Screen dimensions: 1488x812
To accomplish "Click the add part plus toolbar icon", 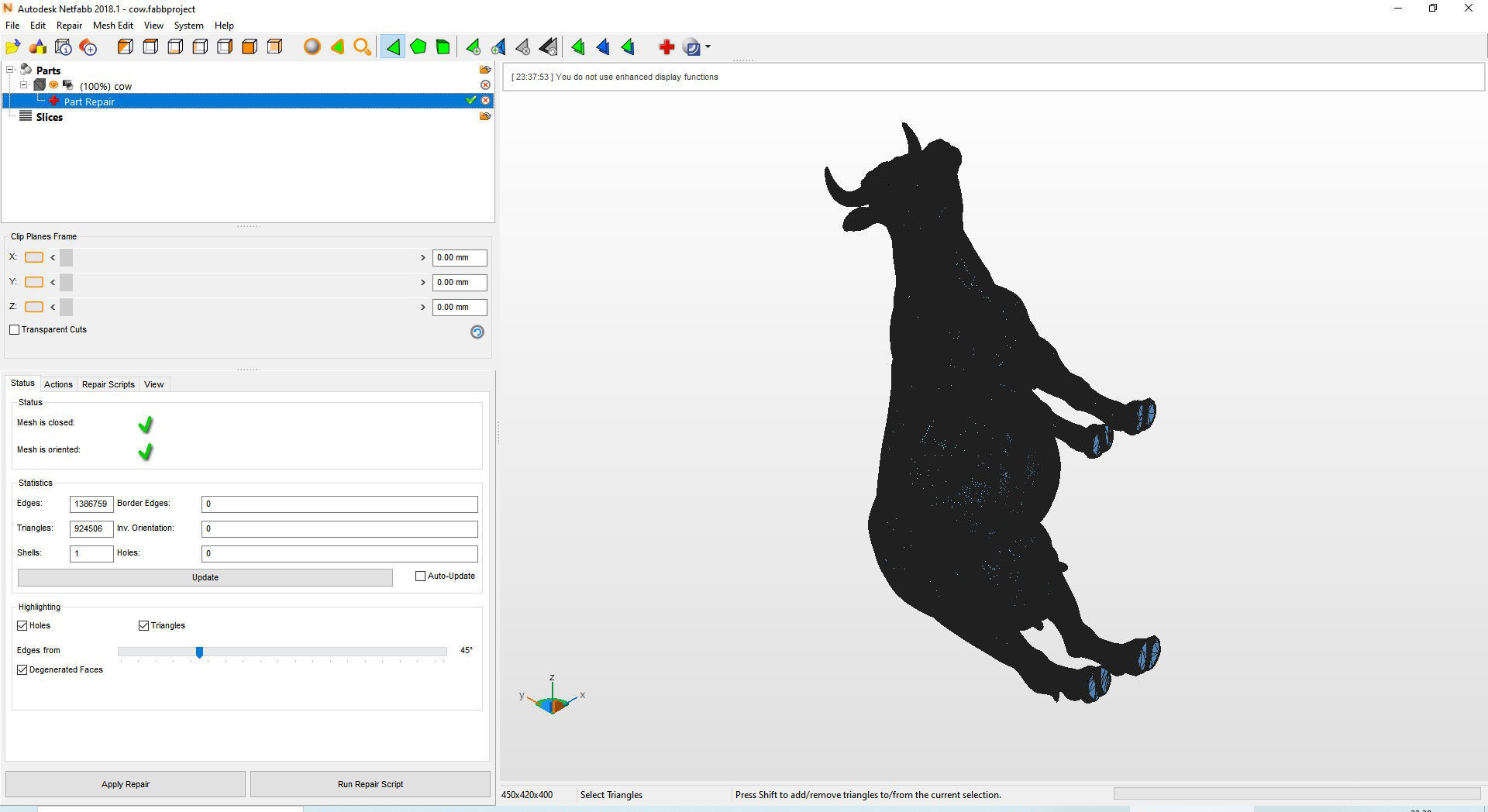I will 88,47.
